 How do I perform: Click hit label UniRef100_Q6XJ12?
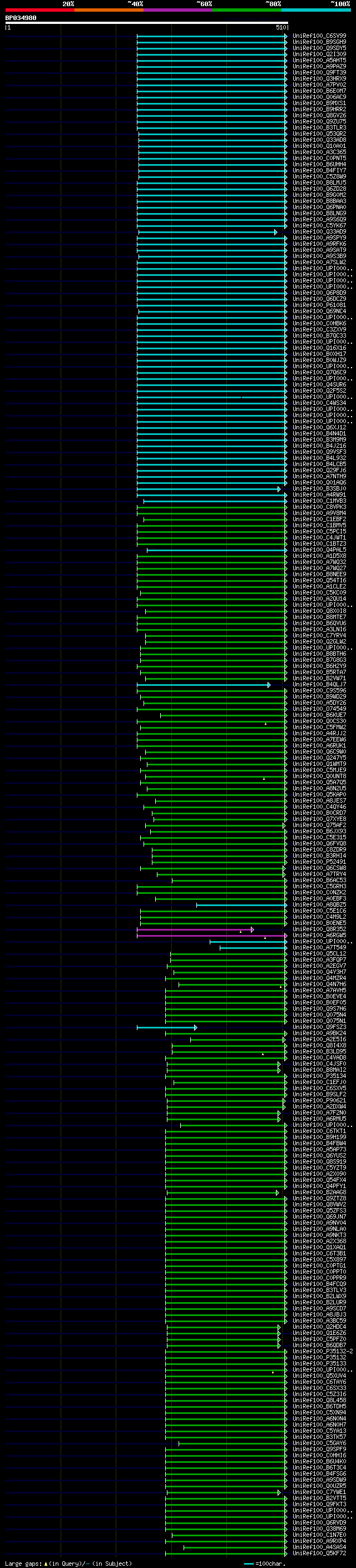pos(319,427)
